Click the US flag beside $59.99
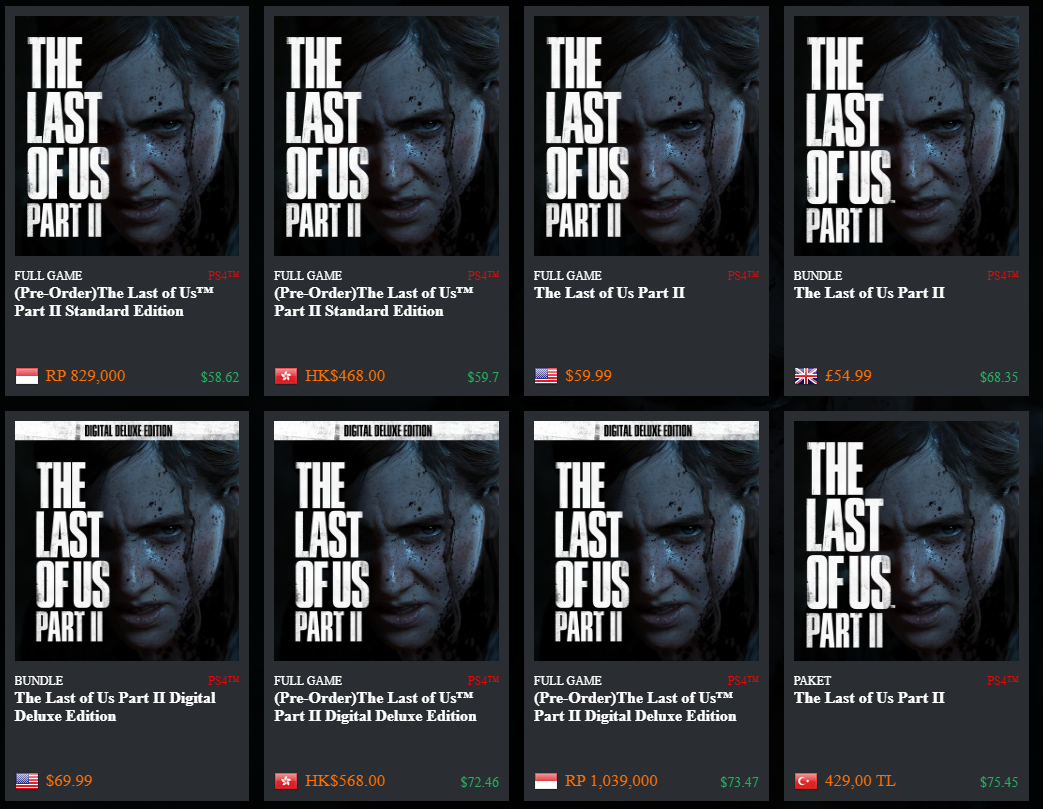The height and width of the screenshot is (809, 1043). pos(546,376)
